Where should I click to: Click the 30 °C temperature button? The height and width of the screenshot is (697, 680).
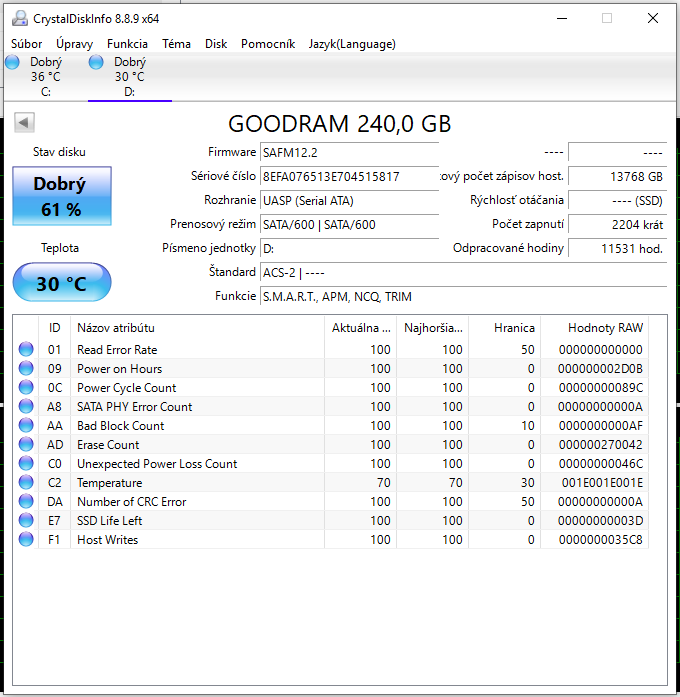click(x=62, y=282)
